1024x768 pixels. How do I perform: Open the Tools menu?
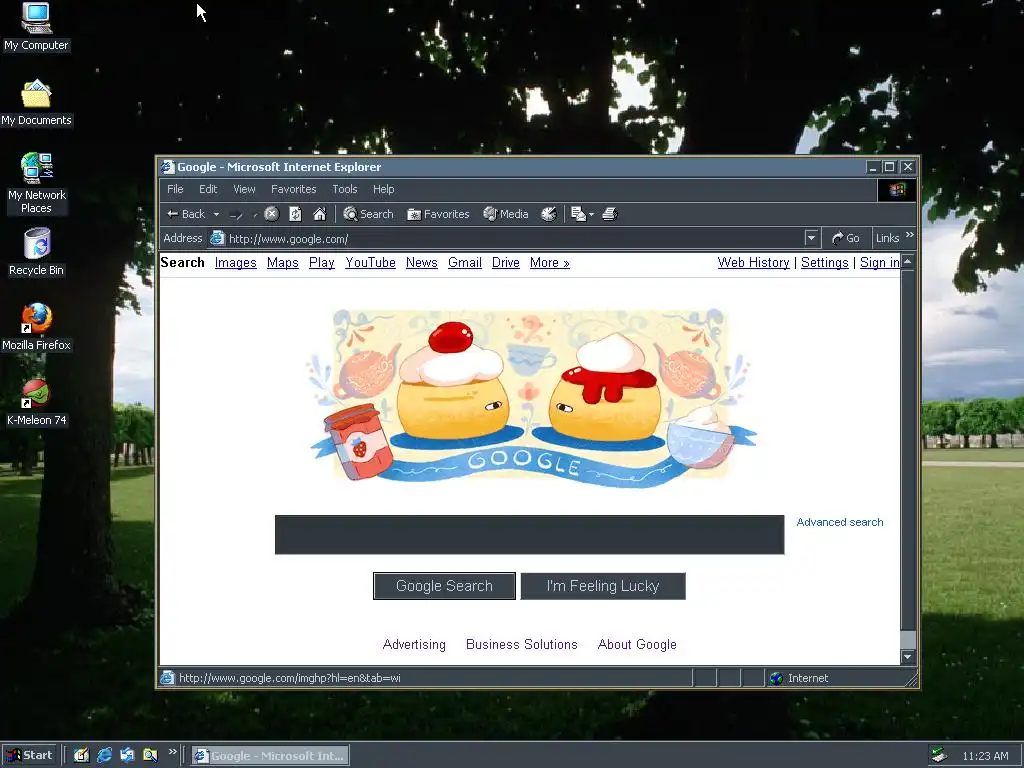pos(345,189)
